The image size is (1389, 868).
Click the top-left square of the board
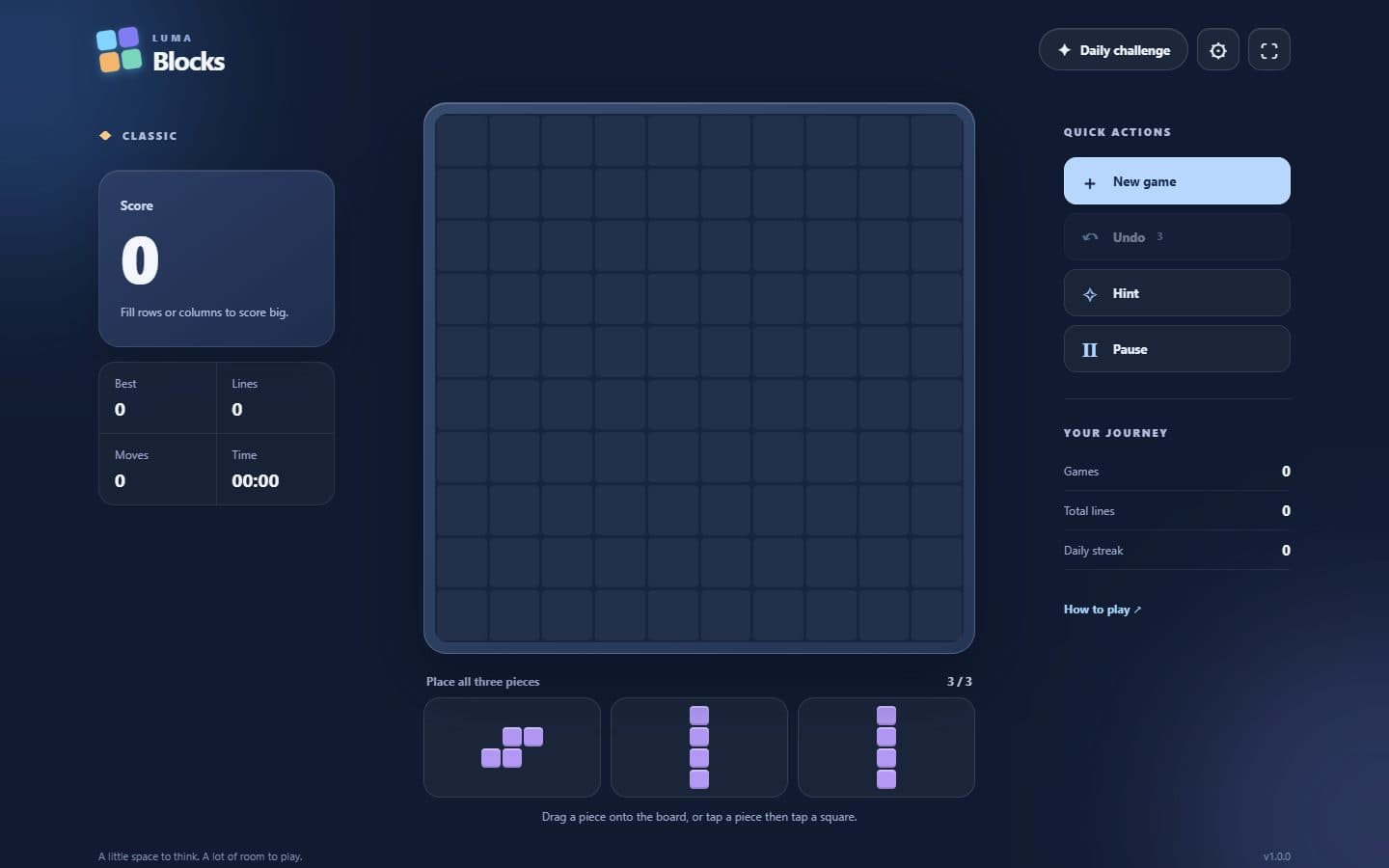(x=462, y=141)
